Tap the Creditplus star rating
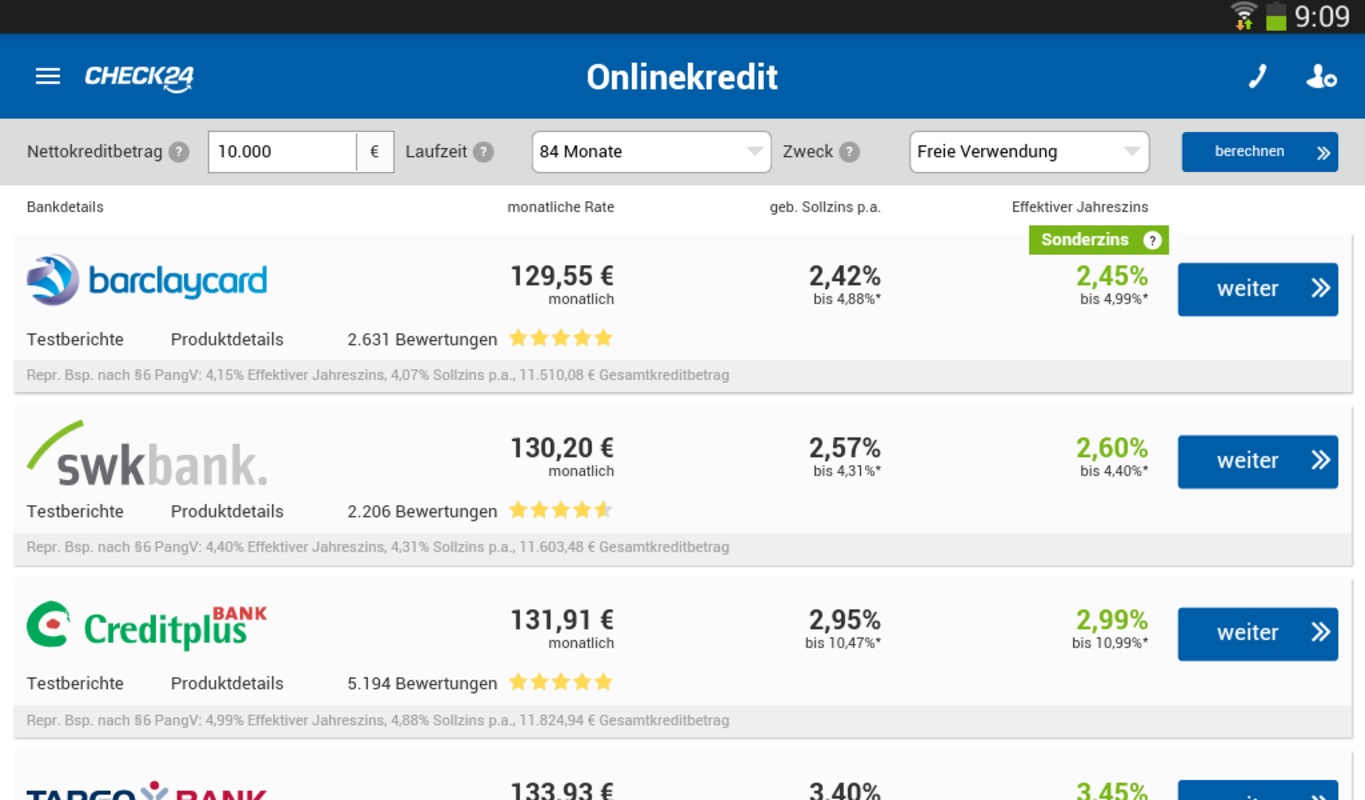This screenshot has height=800, width=1365. [x=561, y=682]
